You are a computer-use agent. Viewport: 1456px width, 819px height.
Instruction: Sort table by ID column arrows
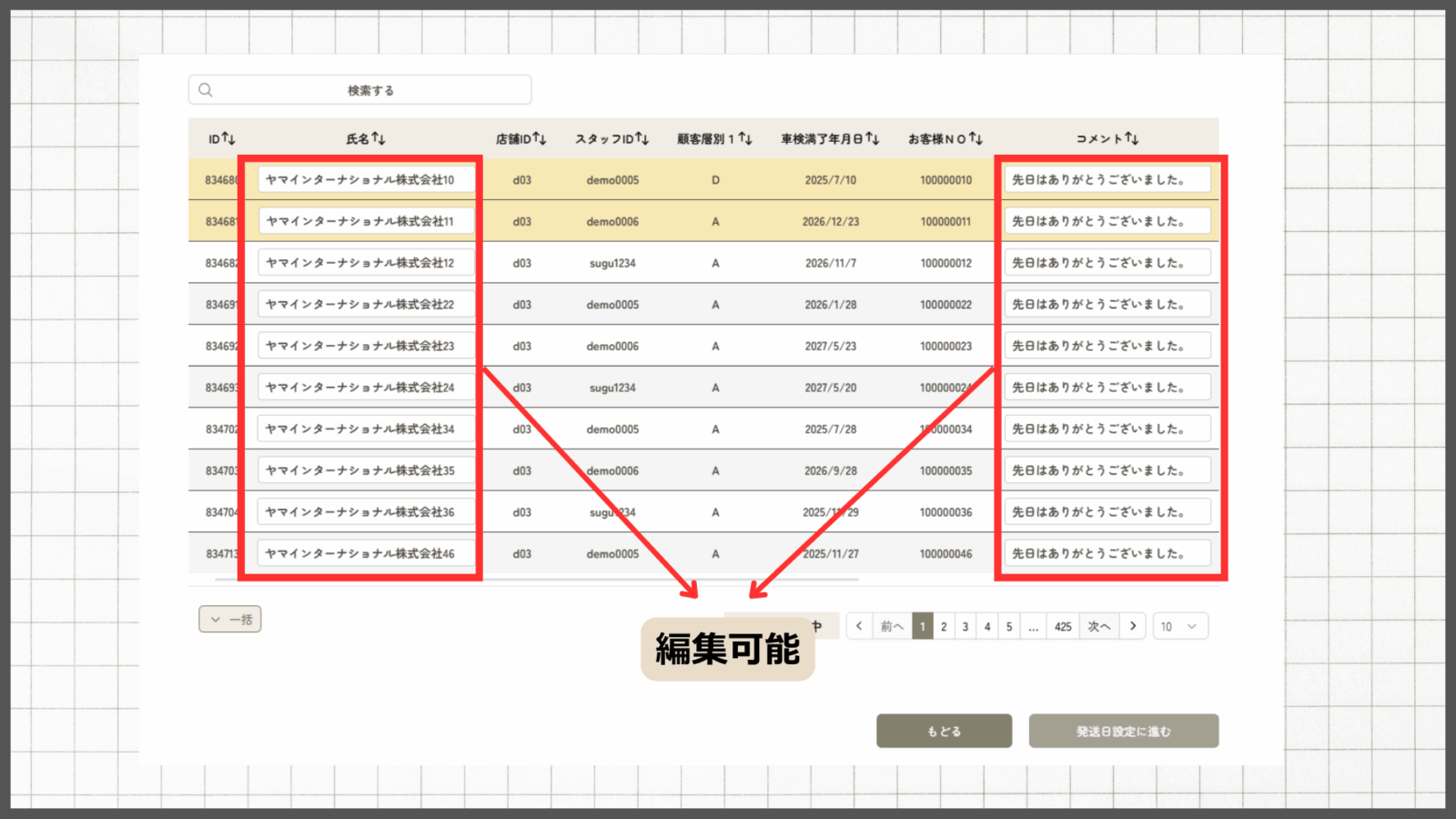click(228, 138)
